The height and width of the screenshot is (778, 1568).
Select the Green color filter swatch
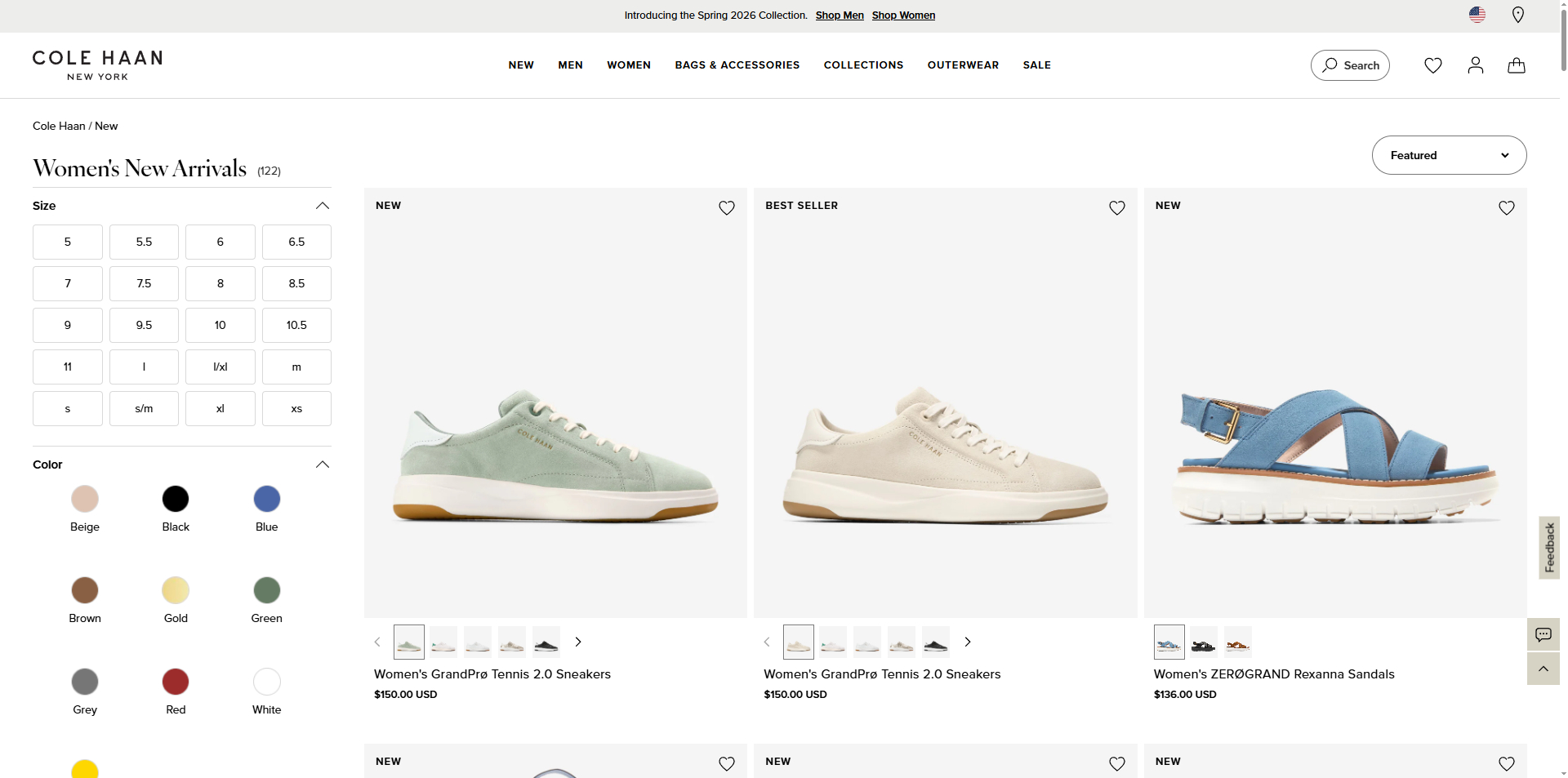266,590
